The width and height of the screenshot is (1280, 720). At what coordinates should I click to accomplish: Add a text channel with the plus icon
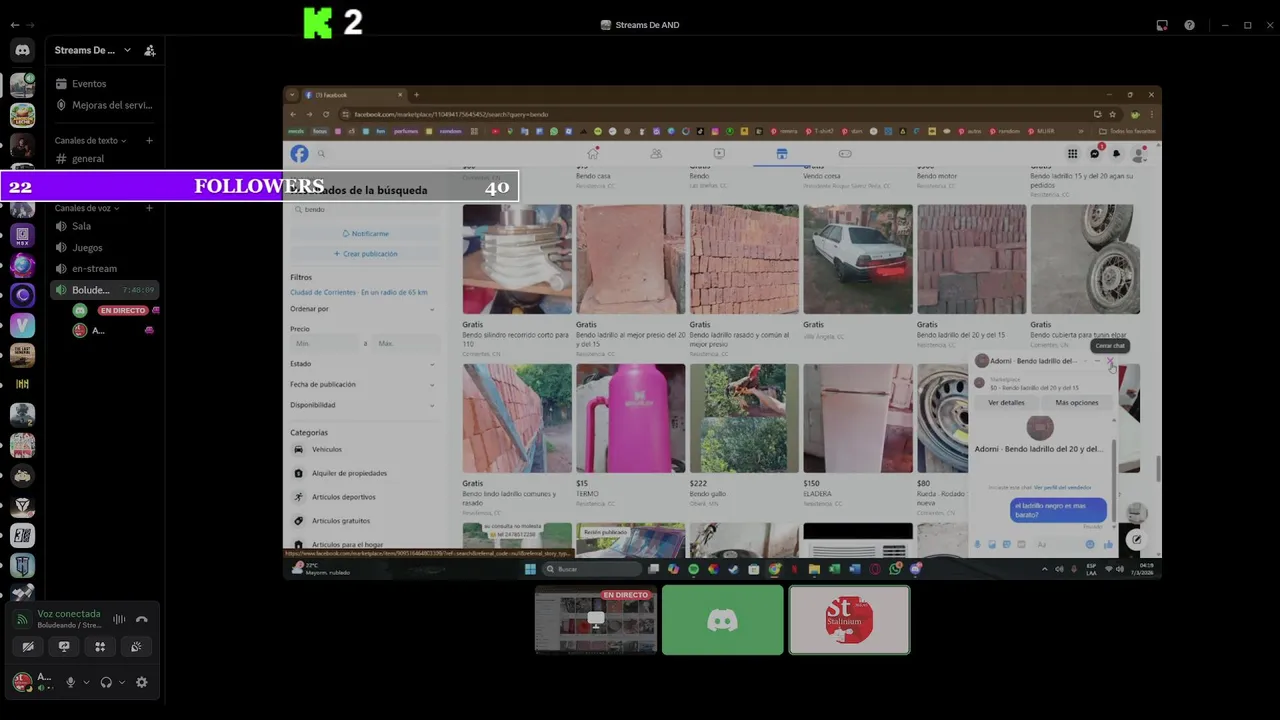click(149, 141)
